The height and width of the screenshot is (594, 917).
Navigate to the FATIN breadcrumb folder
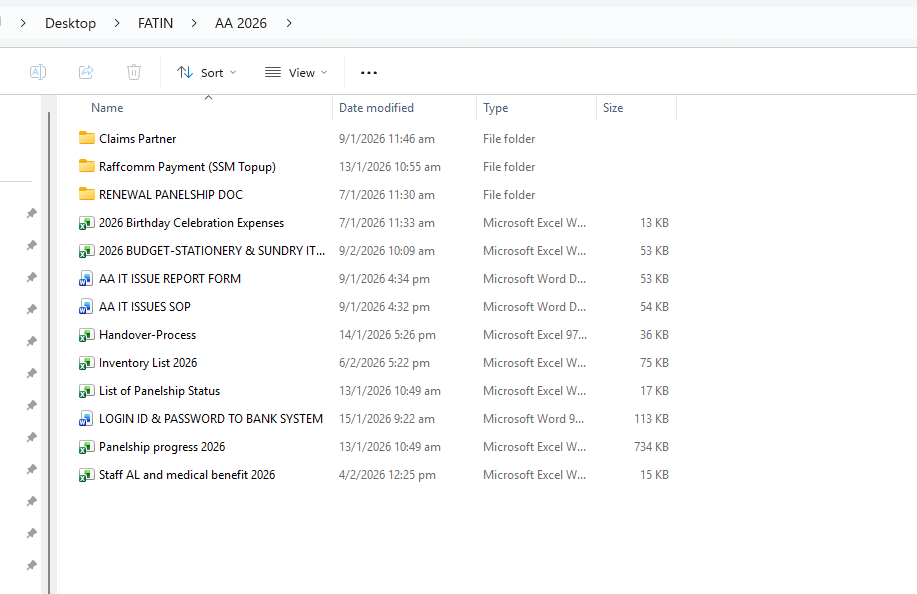[x=155, y=23]
